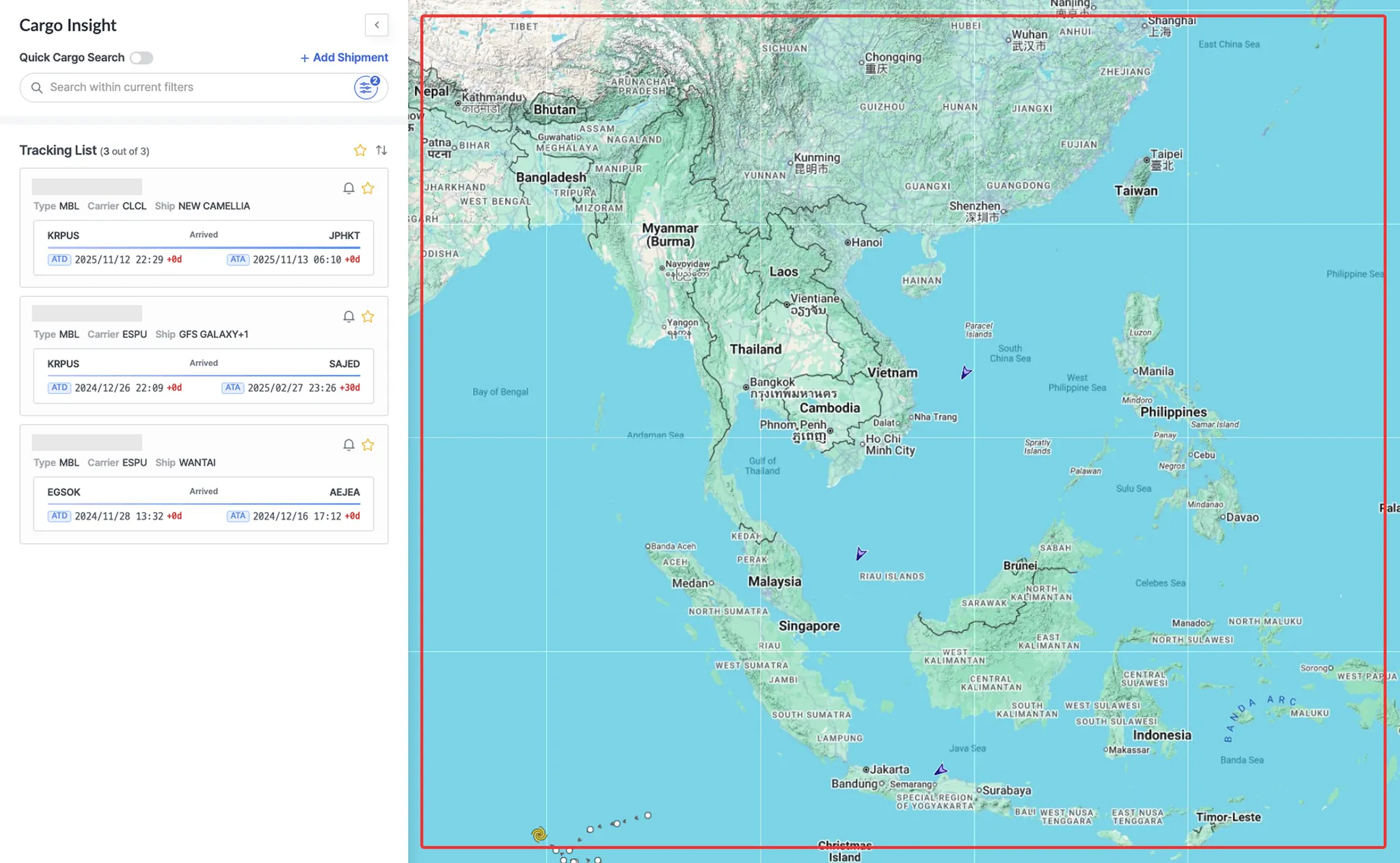
Task: Click bell icon for NEW CAMELLIA shipment
Action: (x=349, y=188)
